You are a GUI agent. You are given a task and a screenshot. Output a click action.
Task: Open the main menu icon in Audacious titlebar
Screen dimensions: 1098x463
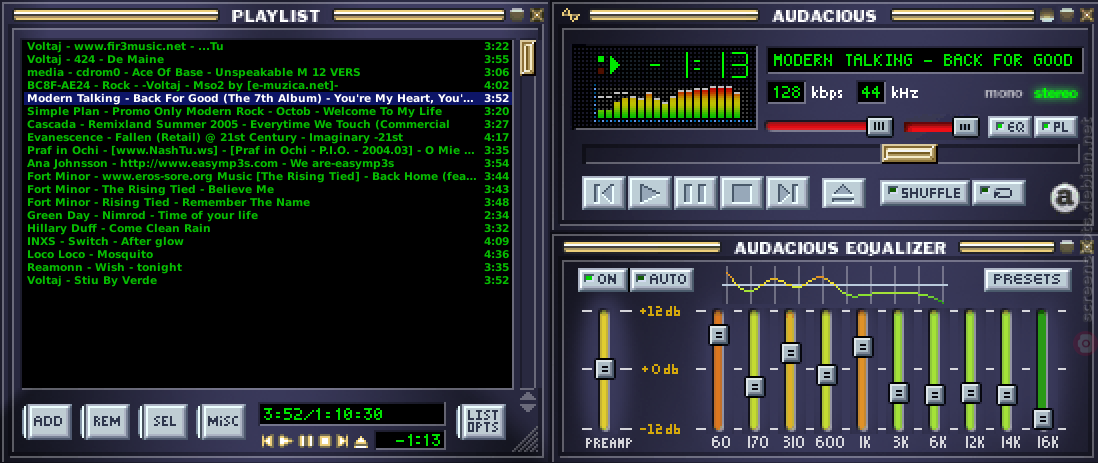[x=571, y=15]
